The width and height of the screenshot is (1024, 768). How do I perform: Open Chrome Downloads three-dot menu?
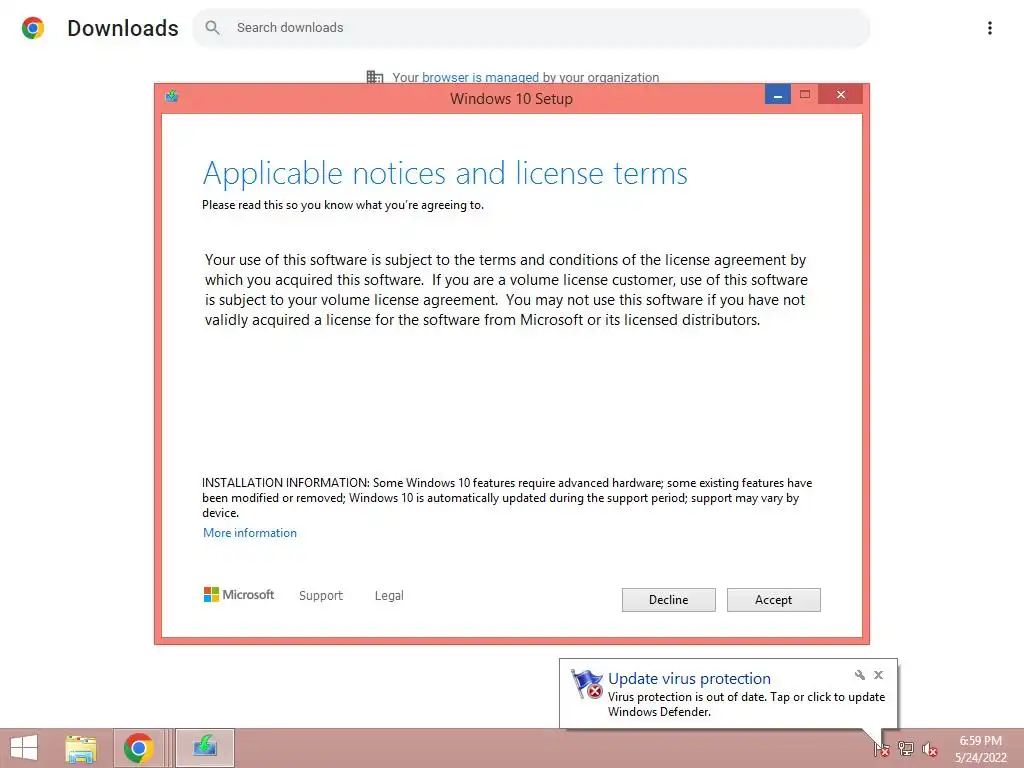pyautogui.click(x=989, y=27)
